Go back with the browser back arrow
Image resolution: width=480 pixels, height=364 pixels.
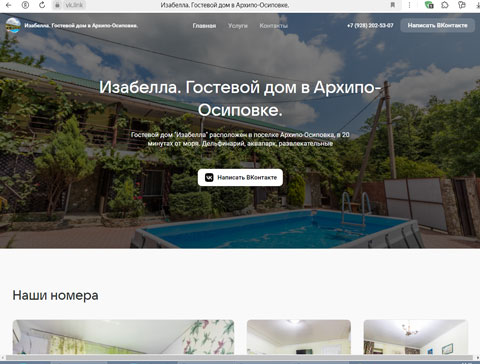click(x=9, y=5)
